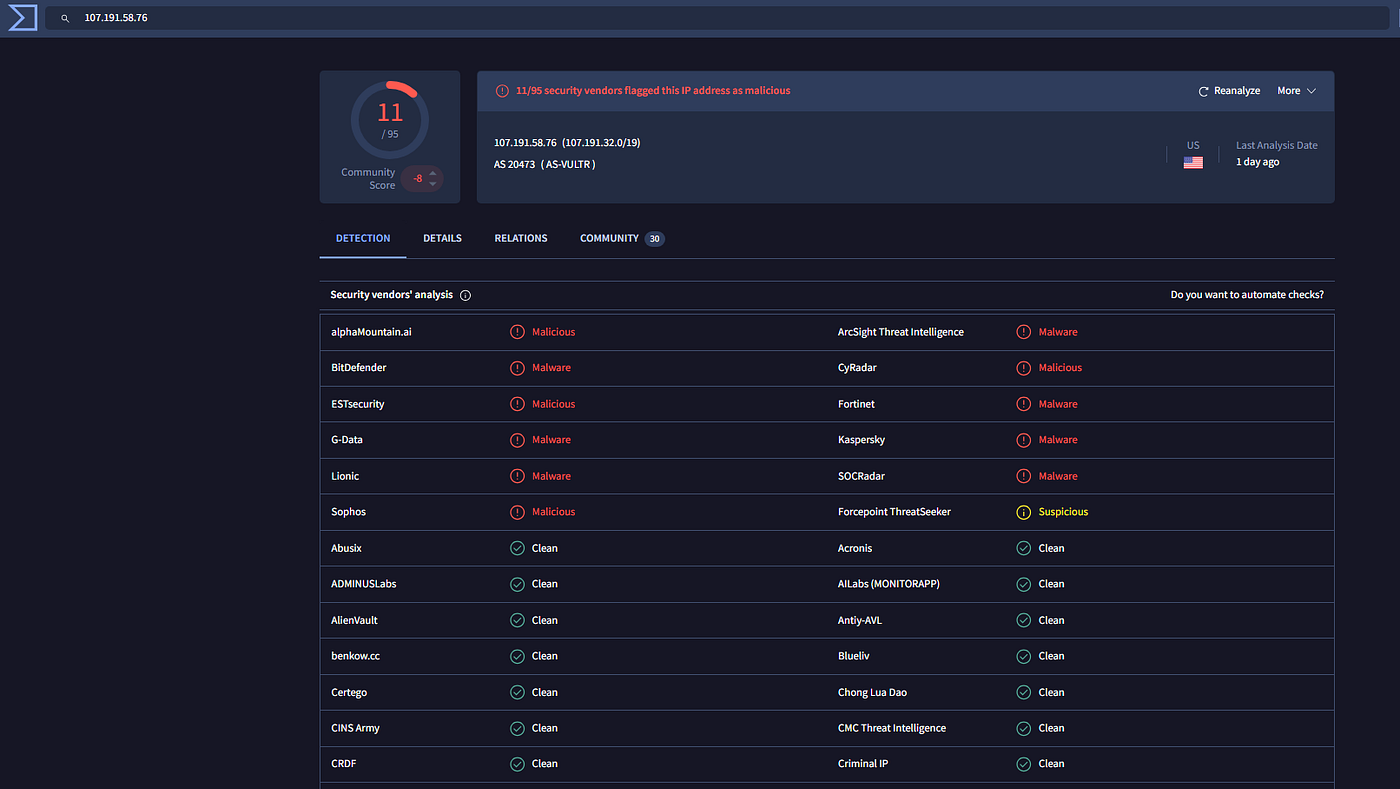Click "Do you want to automate checks?" link
1400x789 pixels.
pos(1247,295)
